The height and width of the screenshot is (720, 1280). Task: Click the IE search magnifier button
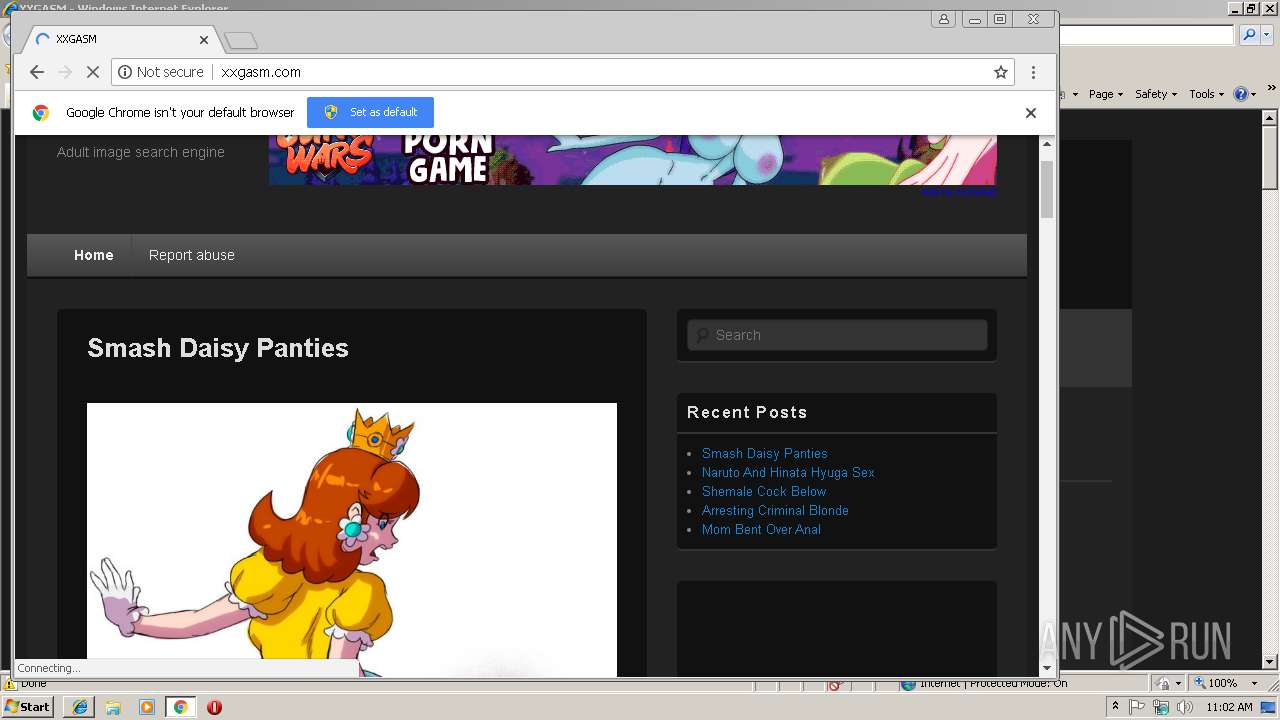coord(1248,35)
